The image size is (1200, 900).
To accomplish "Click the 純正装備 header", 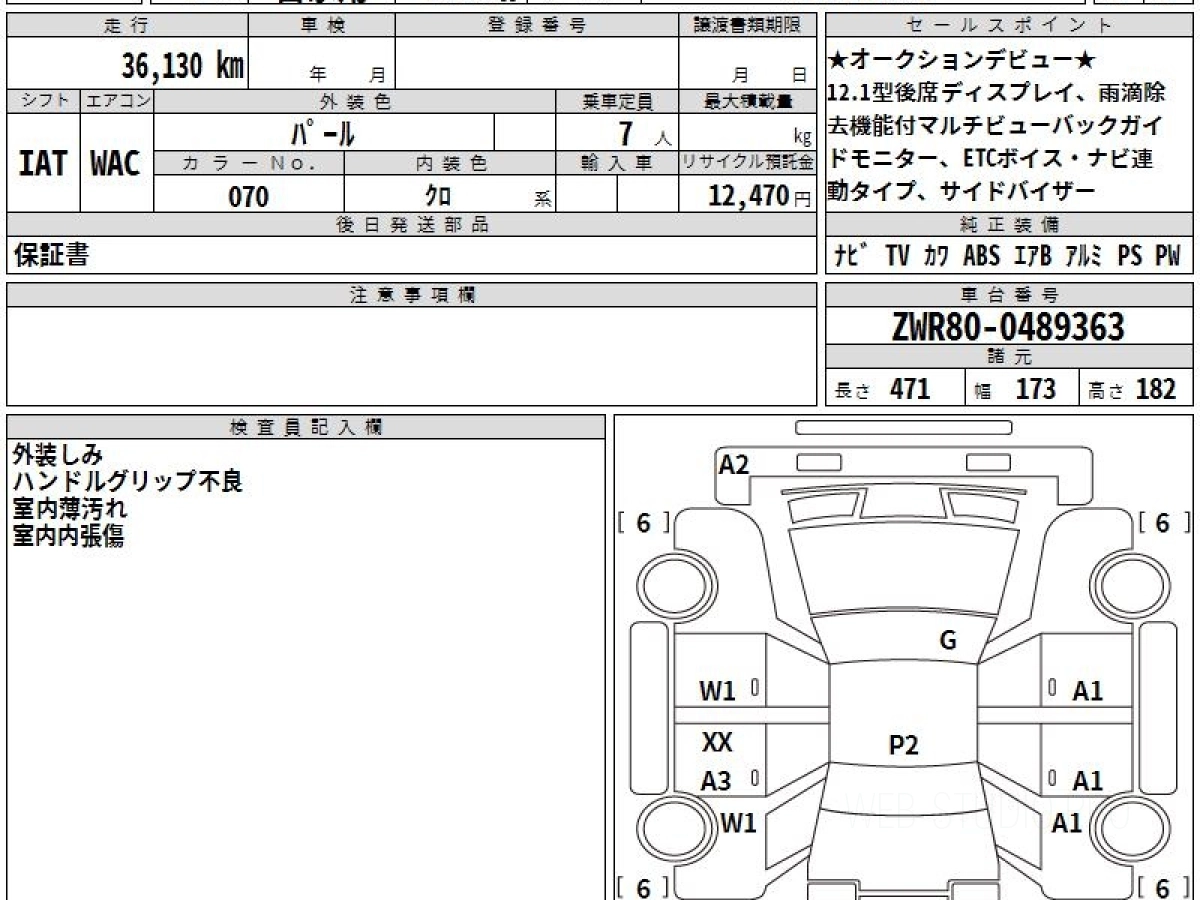I will [1010, 225].
